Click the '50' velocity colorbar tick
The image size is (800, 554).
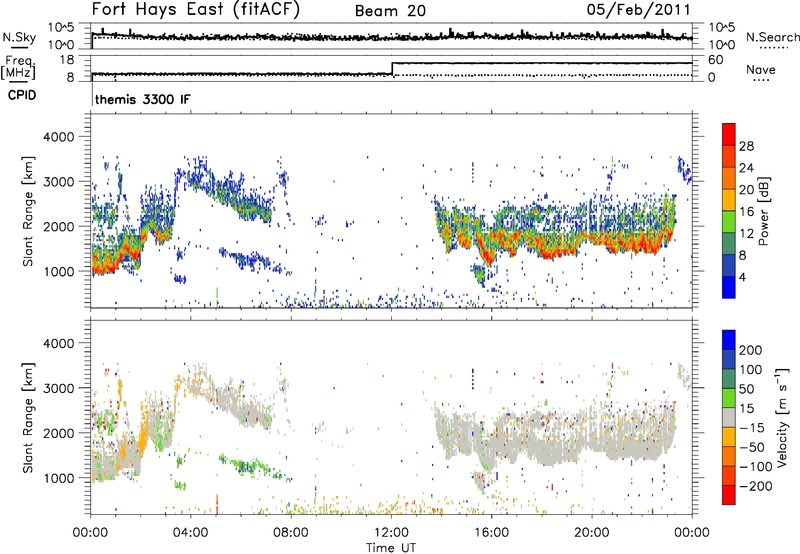746,389
